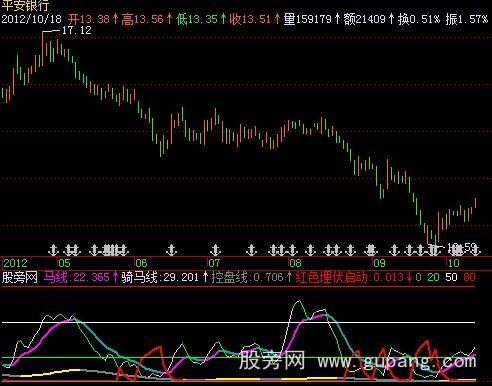Click the 17.12 high price label
Screen dimensions: 492x386
(77, 30)
